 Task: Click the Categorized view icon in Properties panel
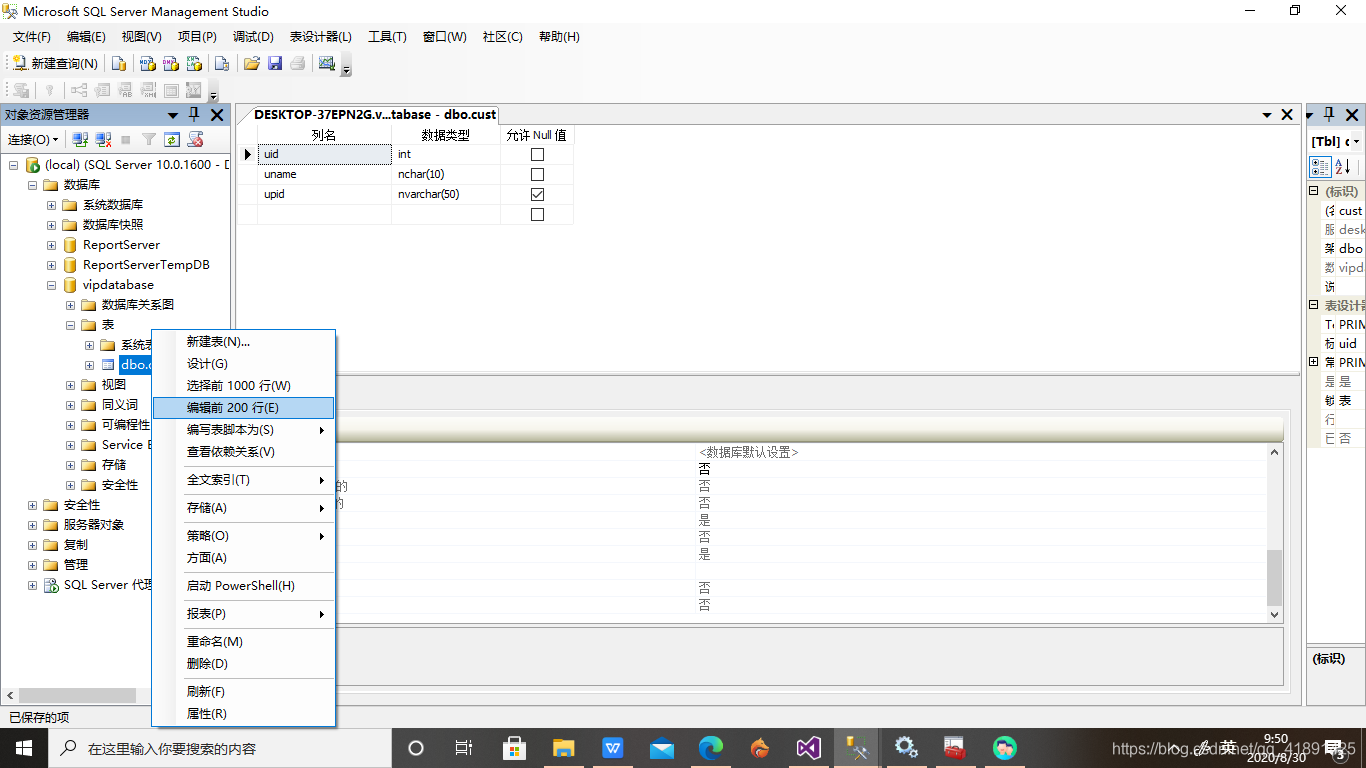tap(1320, 166)
